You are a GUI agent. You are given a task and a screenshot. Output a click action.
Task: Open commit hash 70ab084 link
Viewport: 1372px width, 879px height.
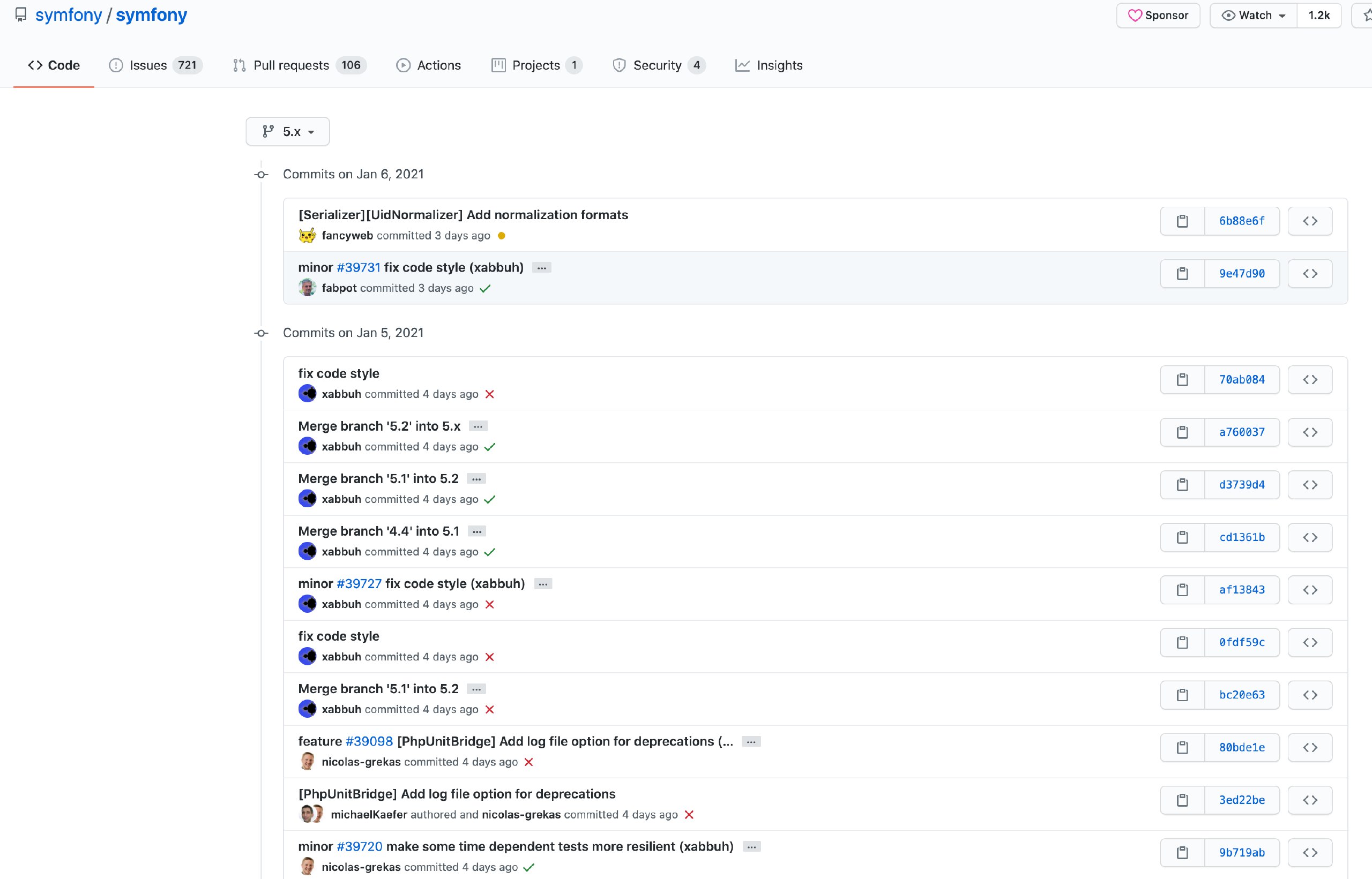pos(1242,380)
